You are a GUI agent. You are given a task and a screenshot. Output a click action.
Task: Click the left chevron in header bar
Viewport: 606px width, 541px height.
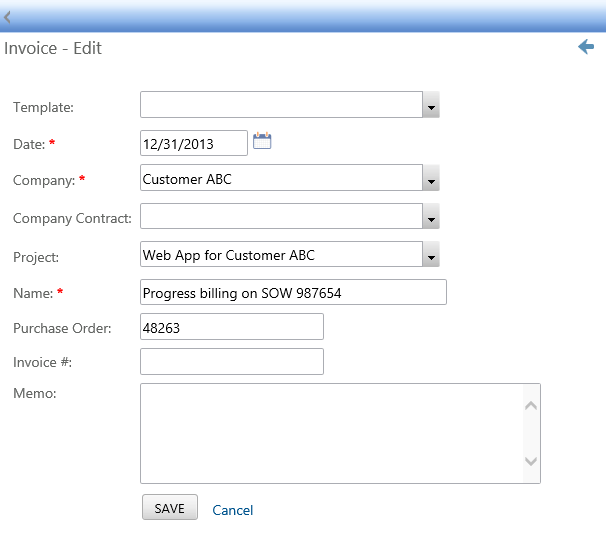[x=7, y=17]
